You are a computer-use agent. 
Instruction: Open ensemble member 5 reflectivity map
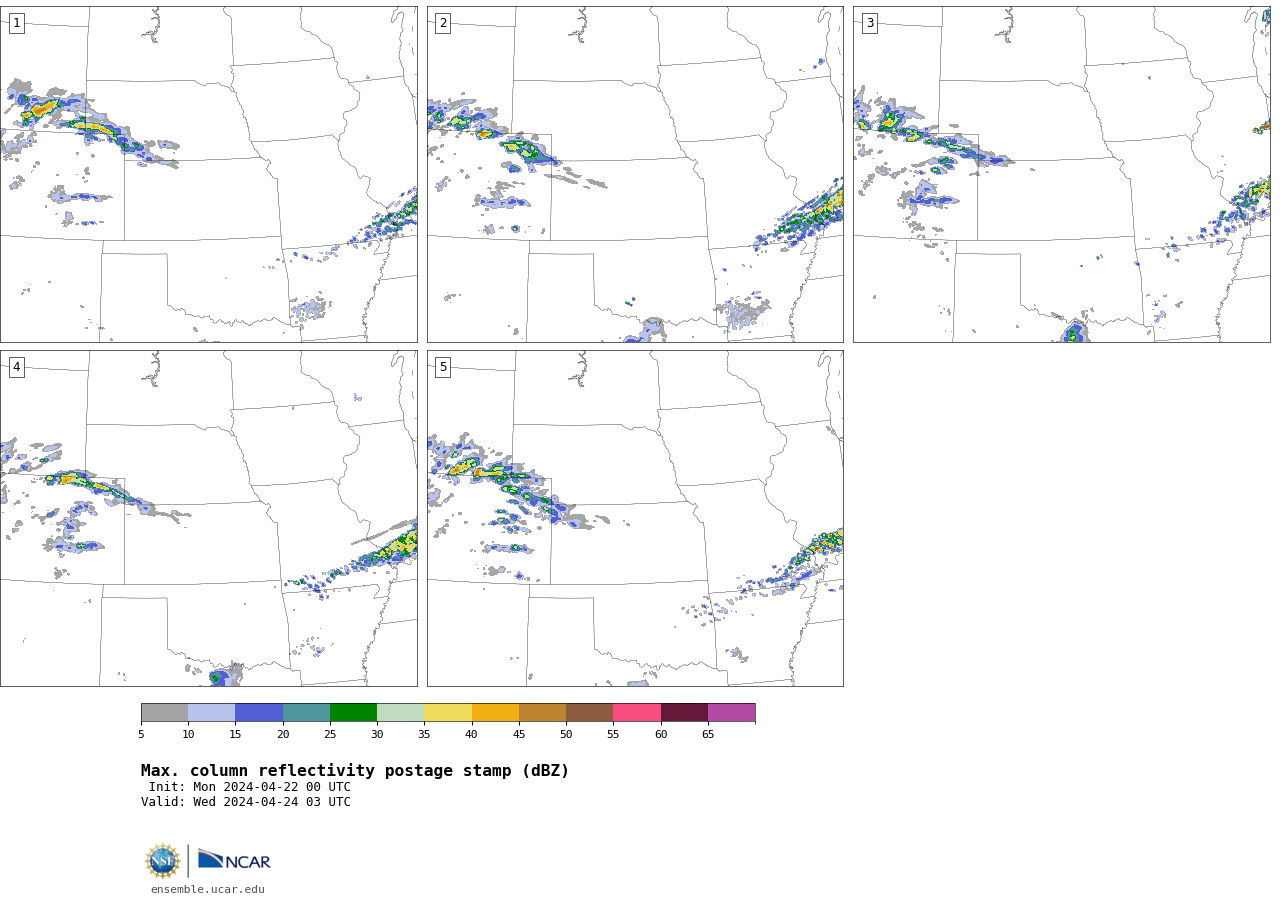(635, 518)
